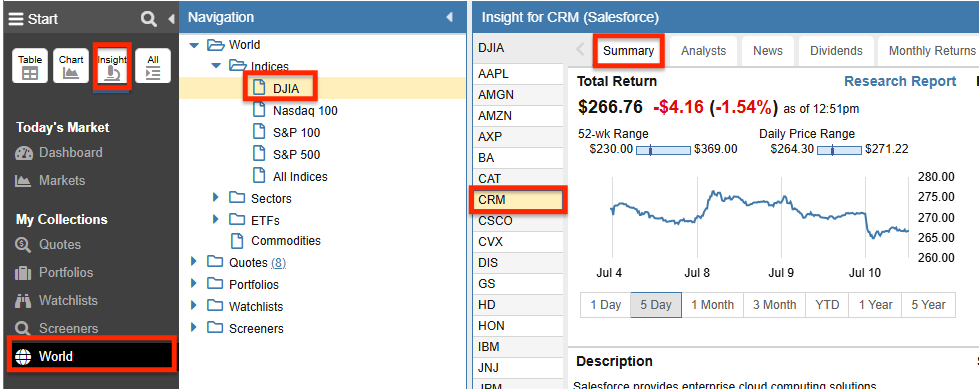Open the News tab
This screenshot has width=979, height=389.
(767, 51)
